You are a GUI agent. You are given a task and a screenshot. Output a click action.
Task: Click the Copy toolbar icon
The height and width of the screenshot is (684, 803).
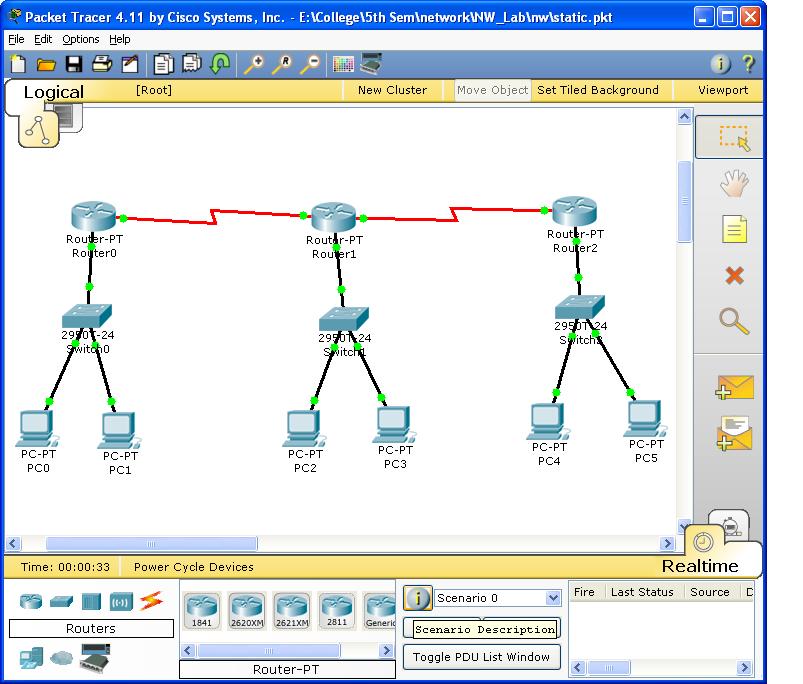click(163, 65)
